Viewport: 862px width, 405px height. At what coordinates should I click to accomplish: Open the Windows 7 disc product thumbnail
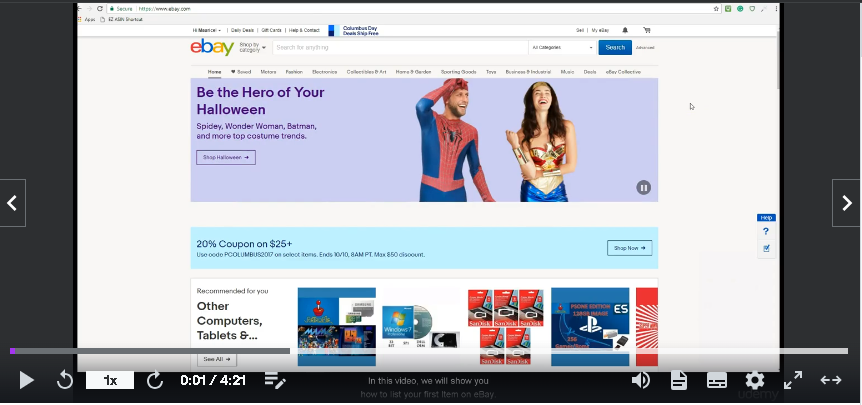421,326
